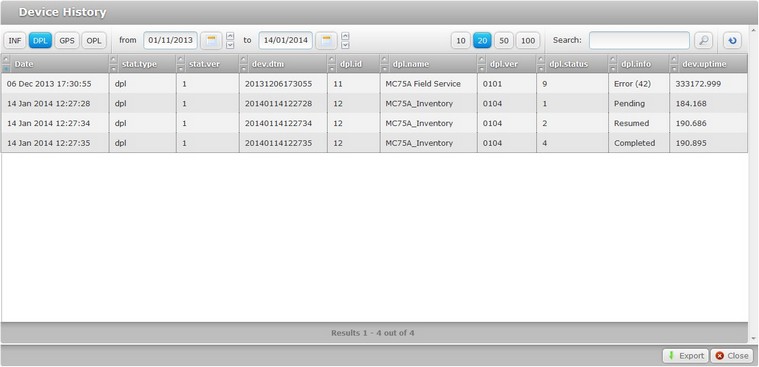Click the magnifier search icon
The height and width of the screenshot is (367, 759).
[703, 41]
